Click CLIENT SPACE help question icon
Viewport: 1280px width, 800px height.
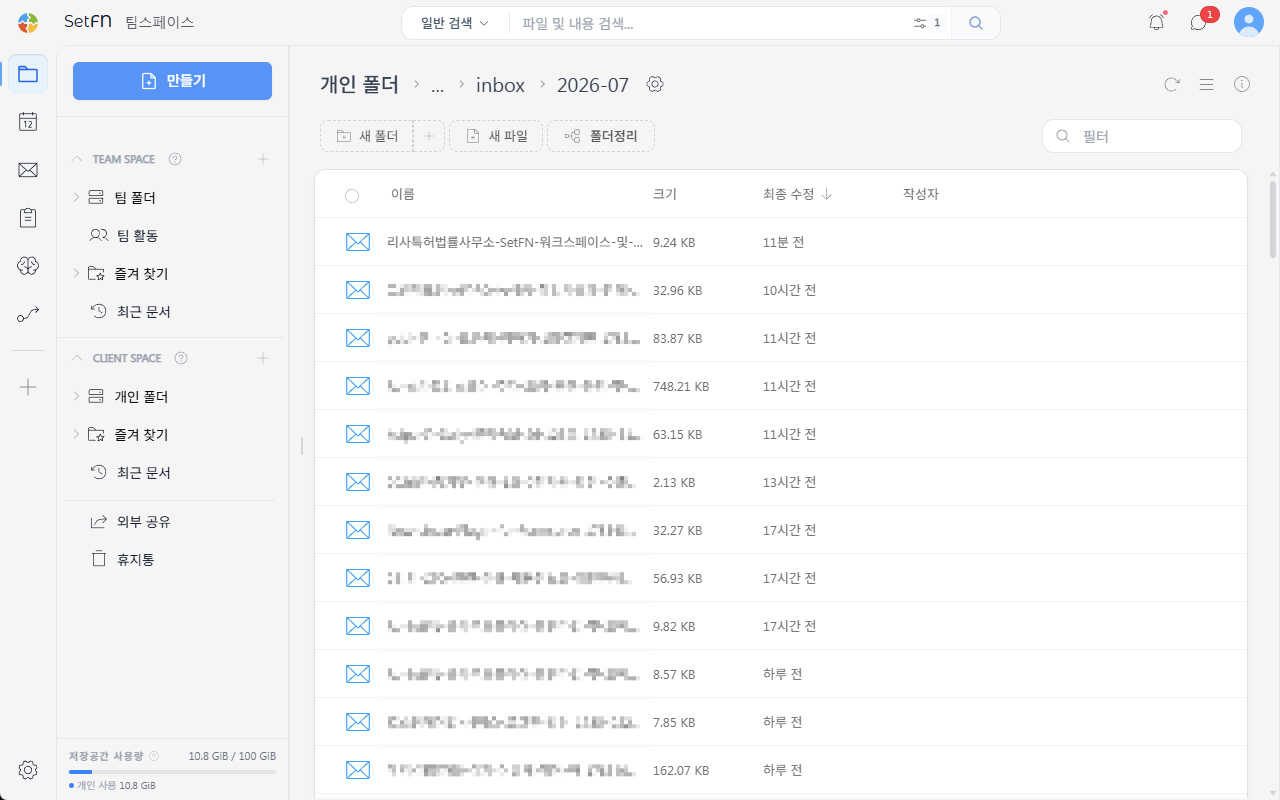181,358
